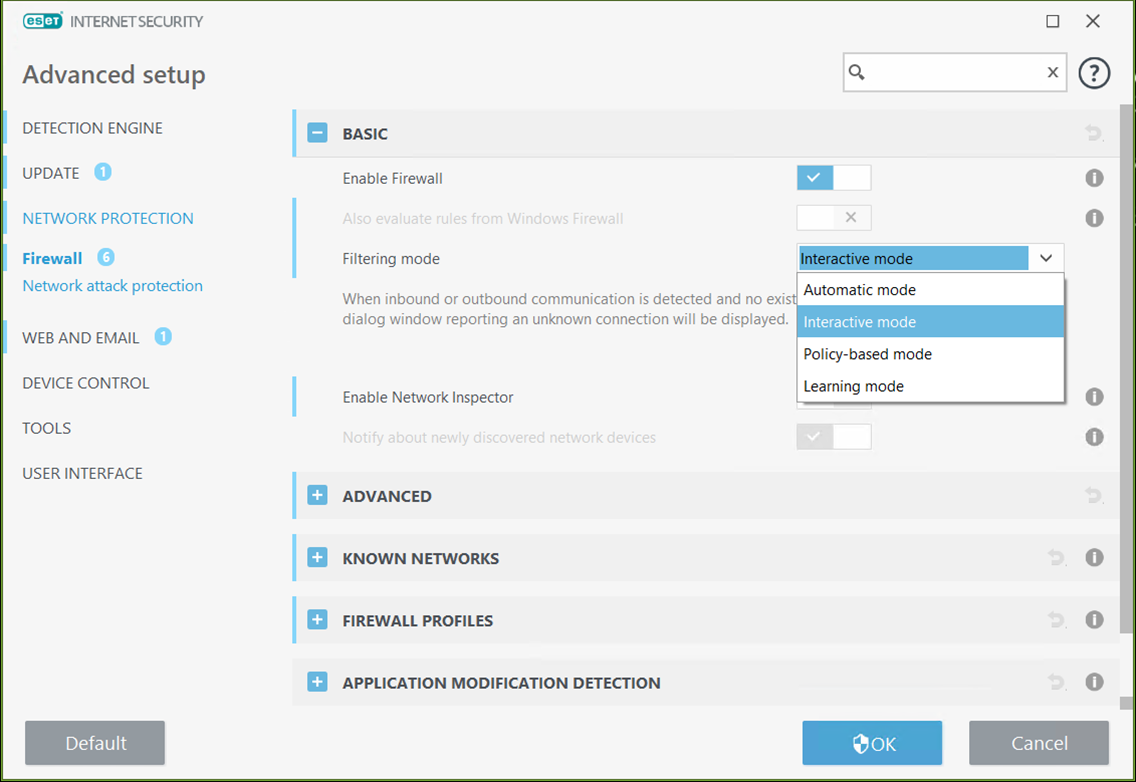Click info icon for Known Networks
This screenshot has height=782, width=1136.
pyautogui.click(x=1094, y=558)
